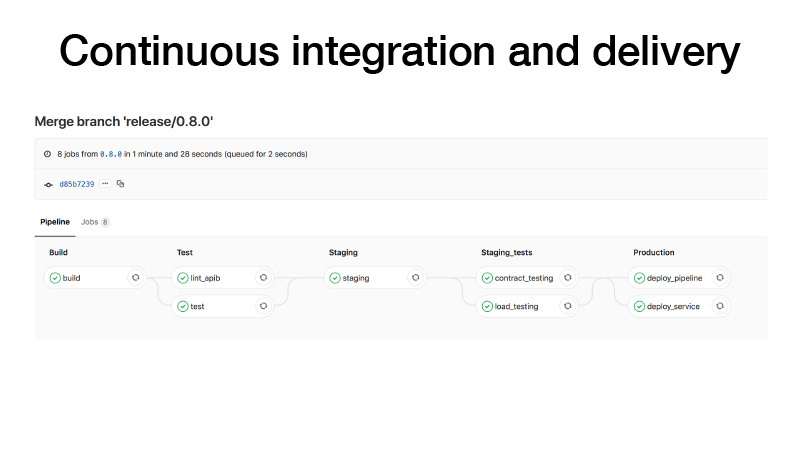Expand commit message with ellipsis button

pos(105,184)
